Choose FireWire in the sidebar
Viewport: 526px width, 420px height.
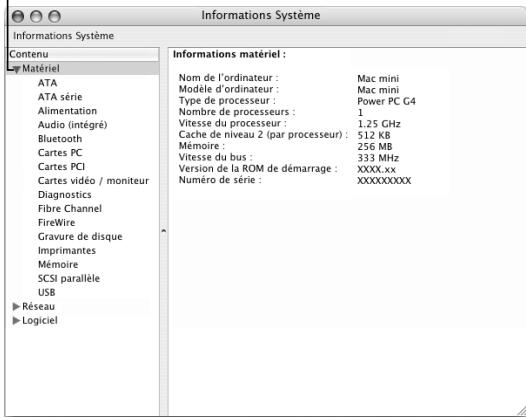pyautogui.click(x=56, y=222)
